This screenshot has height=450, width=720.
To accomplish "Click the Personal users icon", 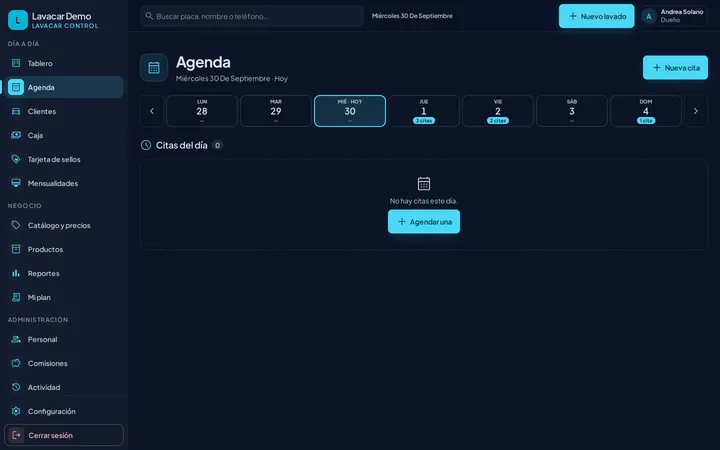I will tap(16, 339).
